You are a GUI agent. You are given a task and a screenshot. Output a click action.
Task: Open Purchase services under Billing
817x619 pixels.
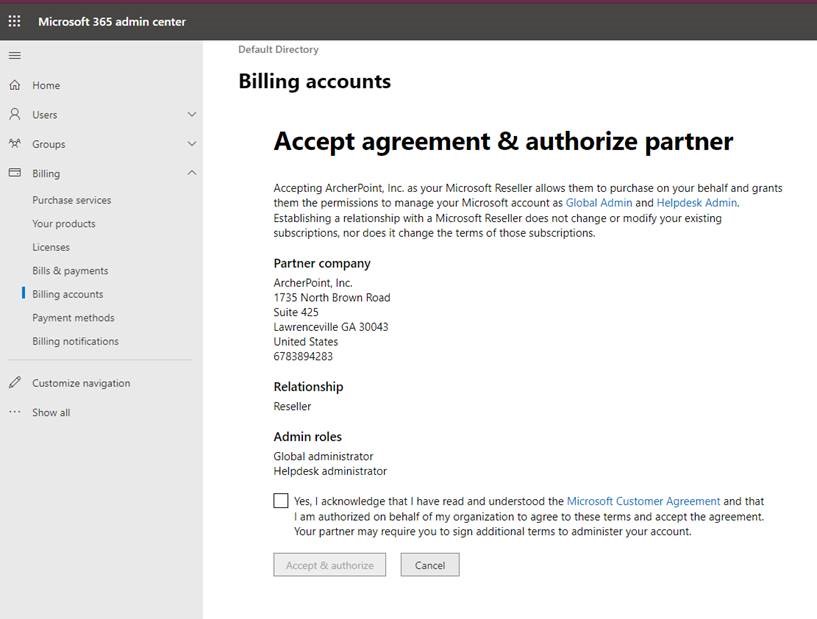71,200
